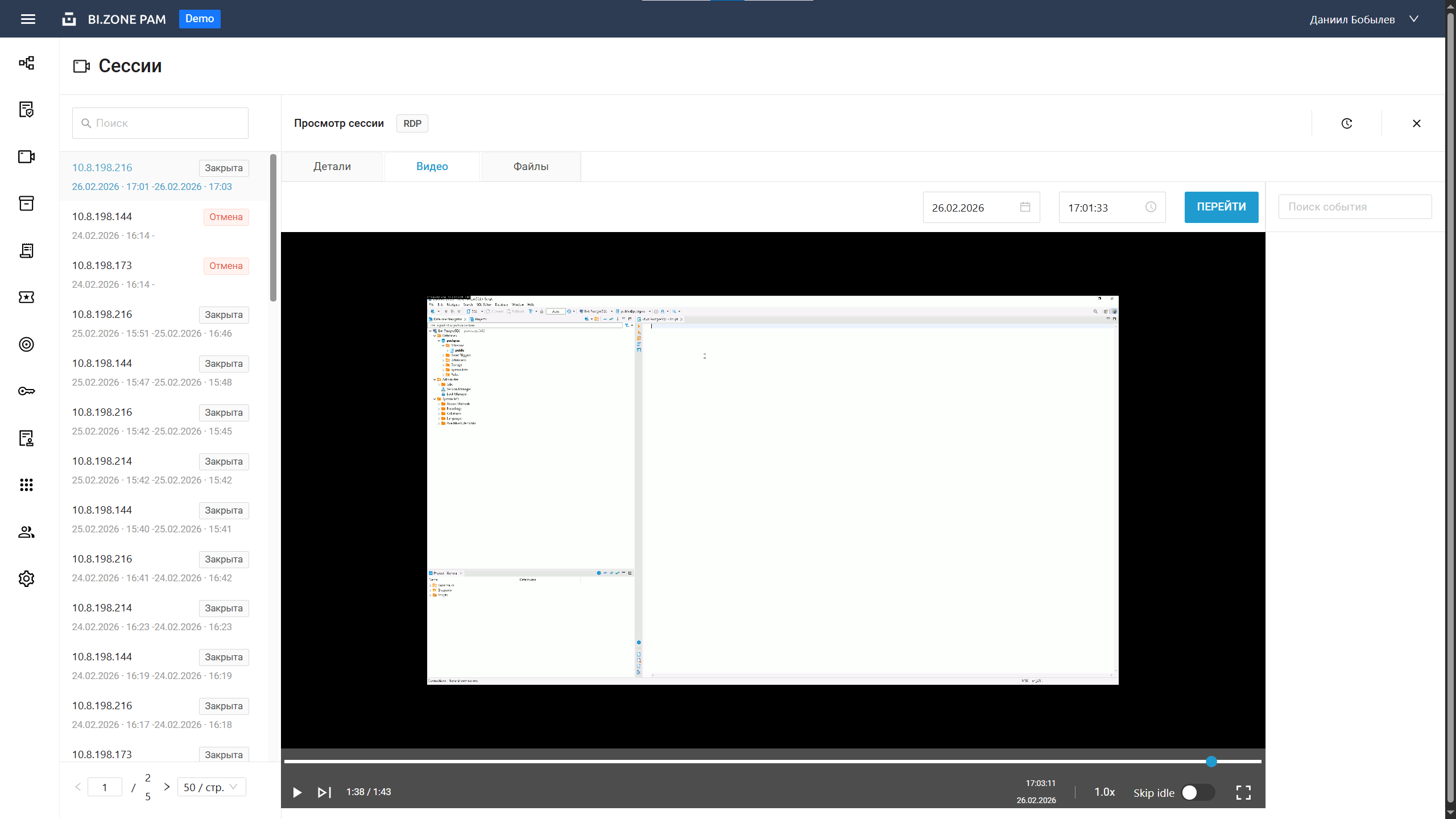This screenshot has height=819, width=1456.
Task: Skip to next event in video
Action: (x=324, y=792)
